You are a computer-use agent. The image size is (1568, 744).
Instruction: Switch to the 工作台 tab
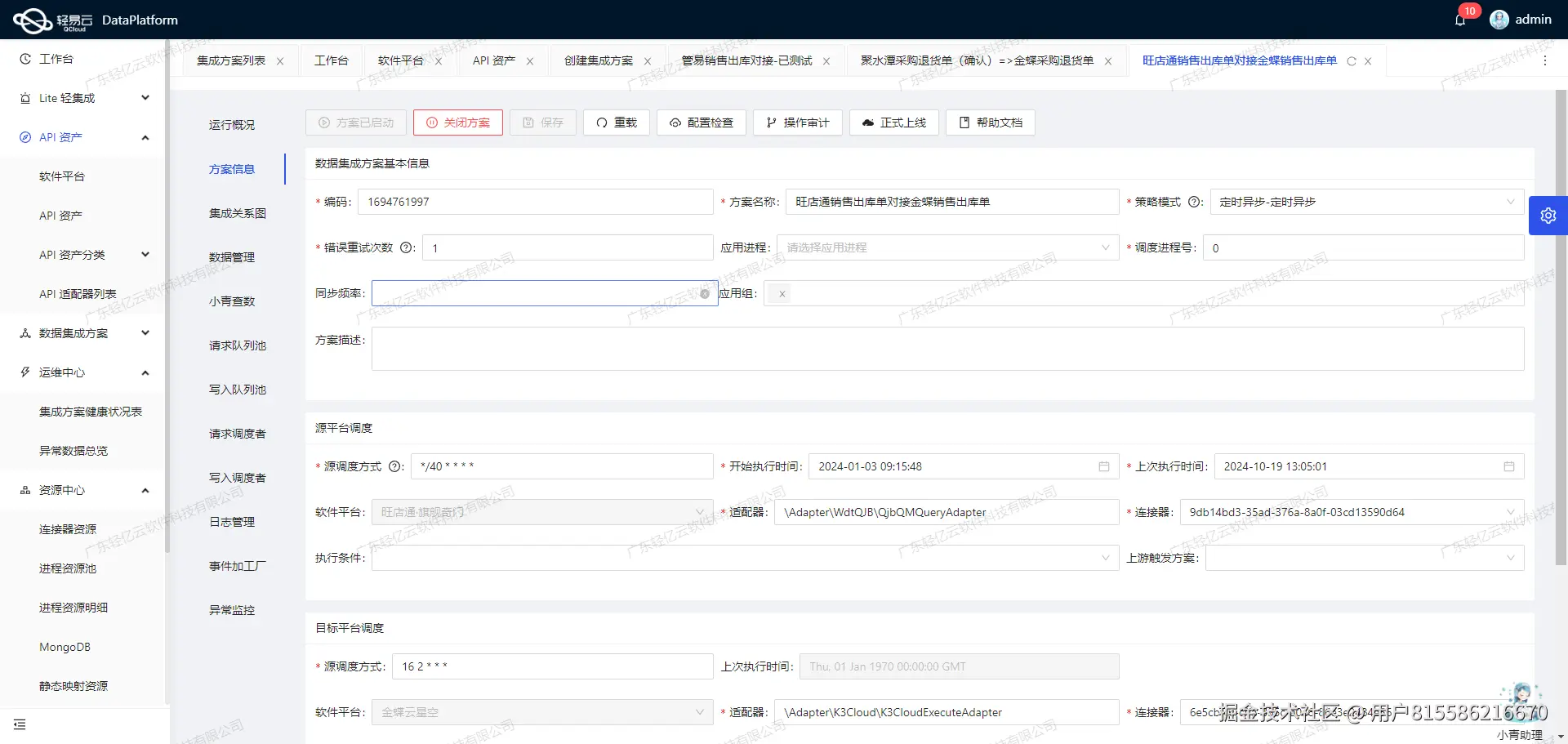coord(331,60)
